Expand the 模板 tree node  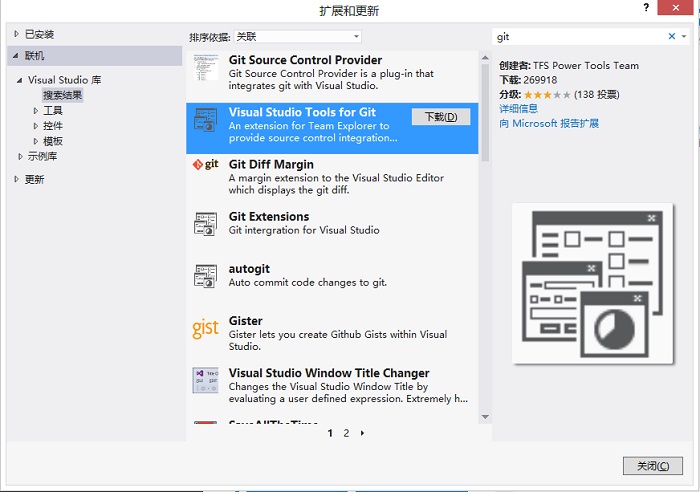tap(36, 141)
